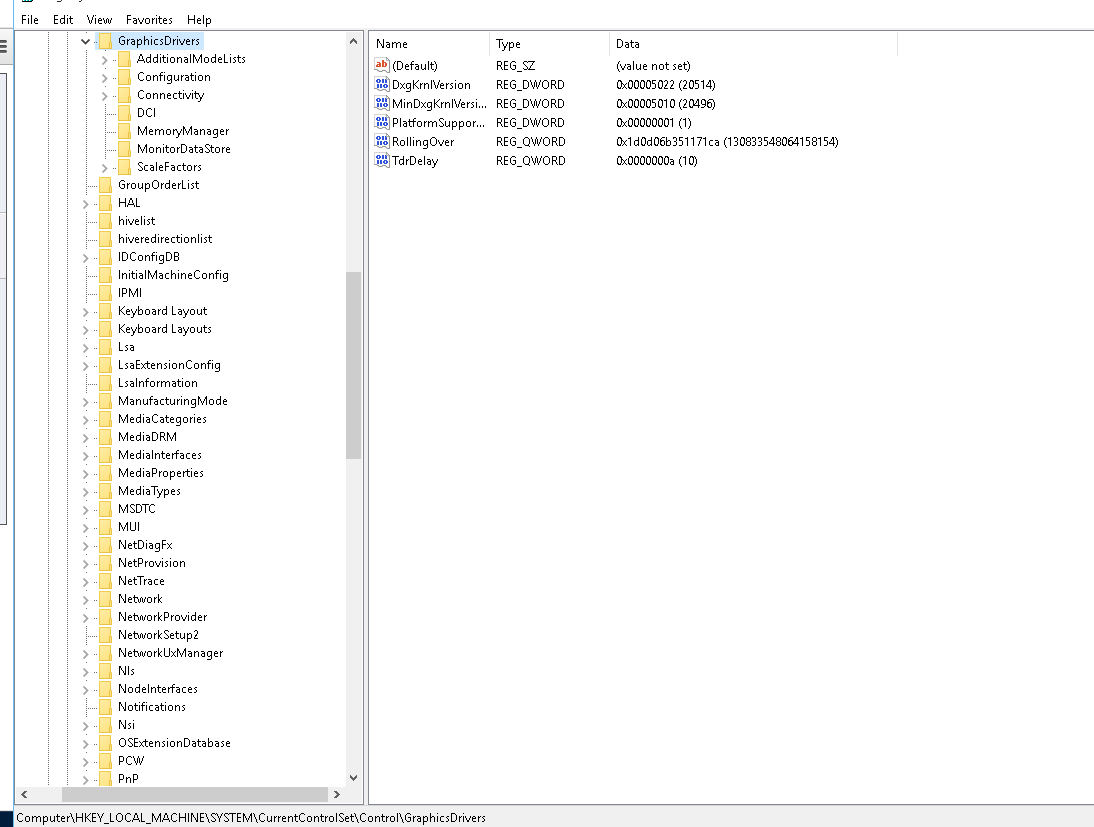Click the PlatformSupport DWORD icon
The width and height of the screenshot is (1094, 827).
click(382, 122)
